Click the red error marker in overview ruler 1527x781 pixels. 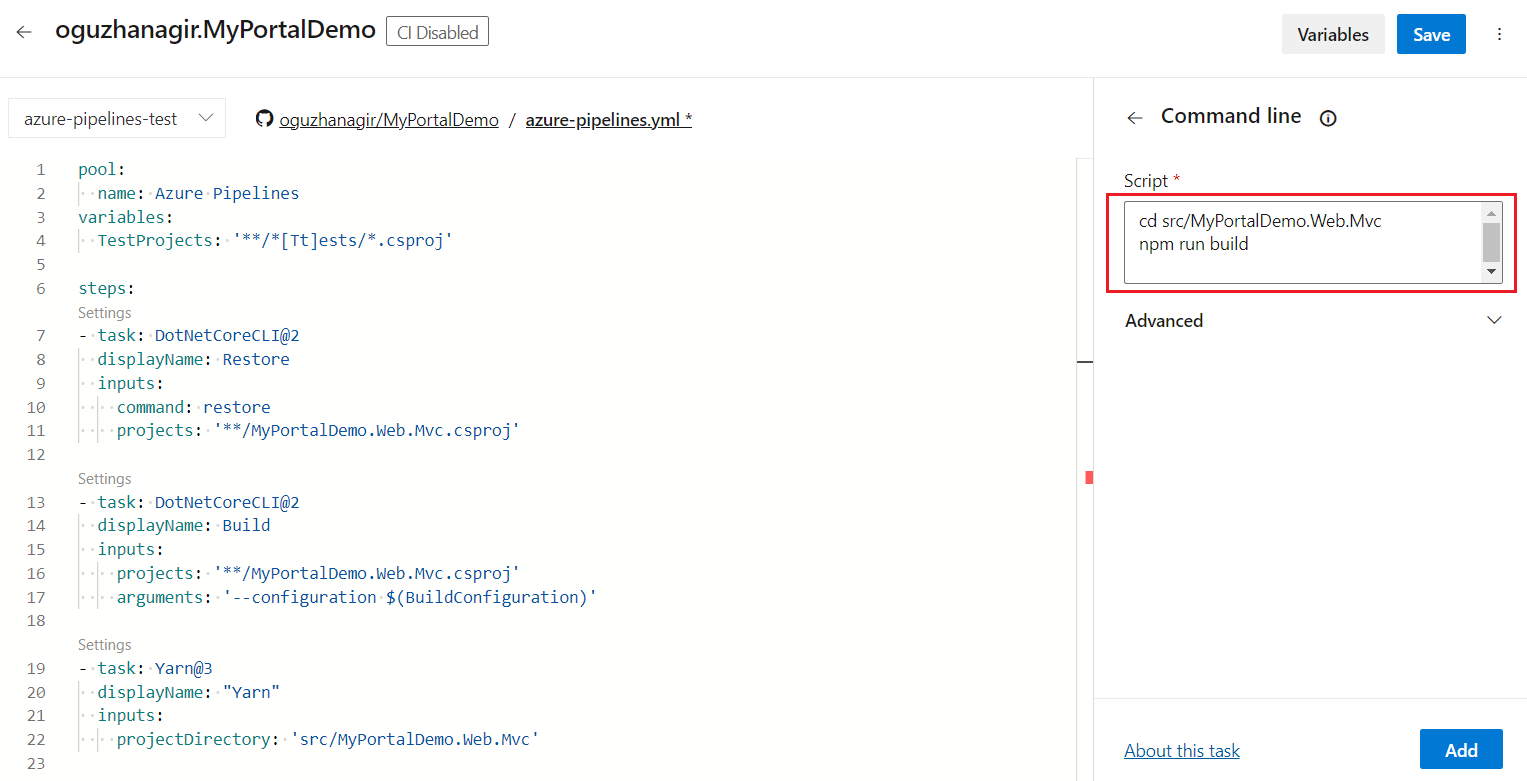pyautogui.click(x=1089, y=478)
